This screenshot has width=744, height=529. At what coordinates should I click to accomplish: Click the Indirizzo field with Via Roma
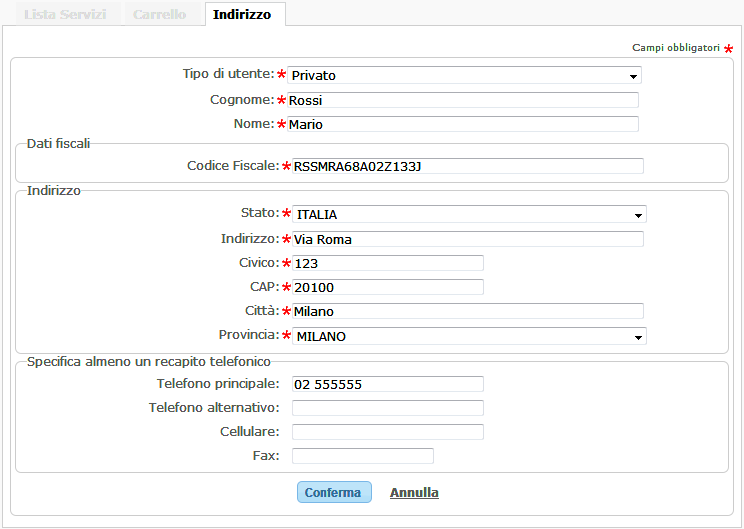pos(468,239)
